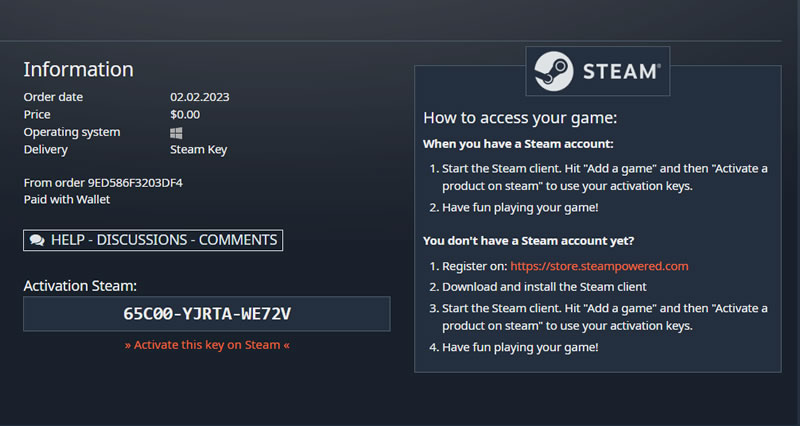This screenshot has width=800, height=426.
Task: Click the Windows operating system icon
Action: [176, 133]
